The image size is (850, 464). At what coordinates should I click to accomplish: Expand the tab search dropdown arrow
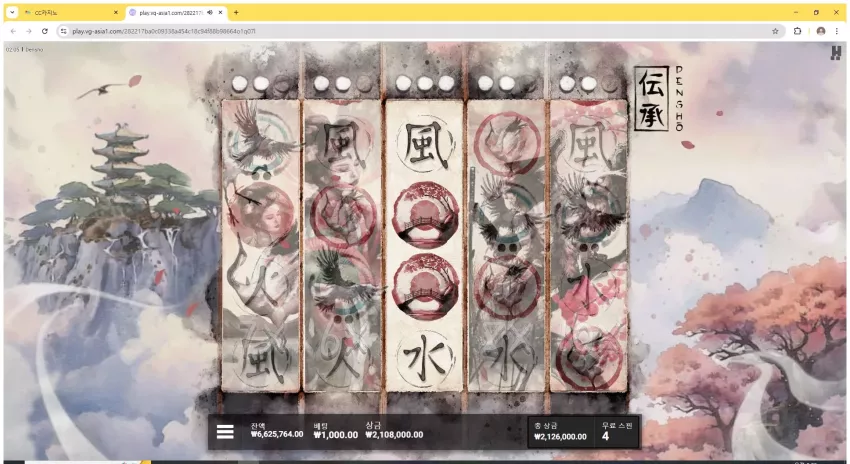[x=12, y=12]
